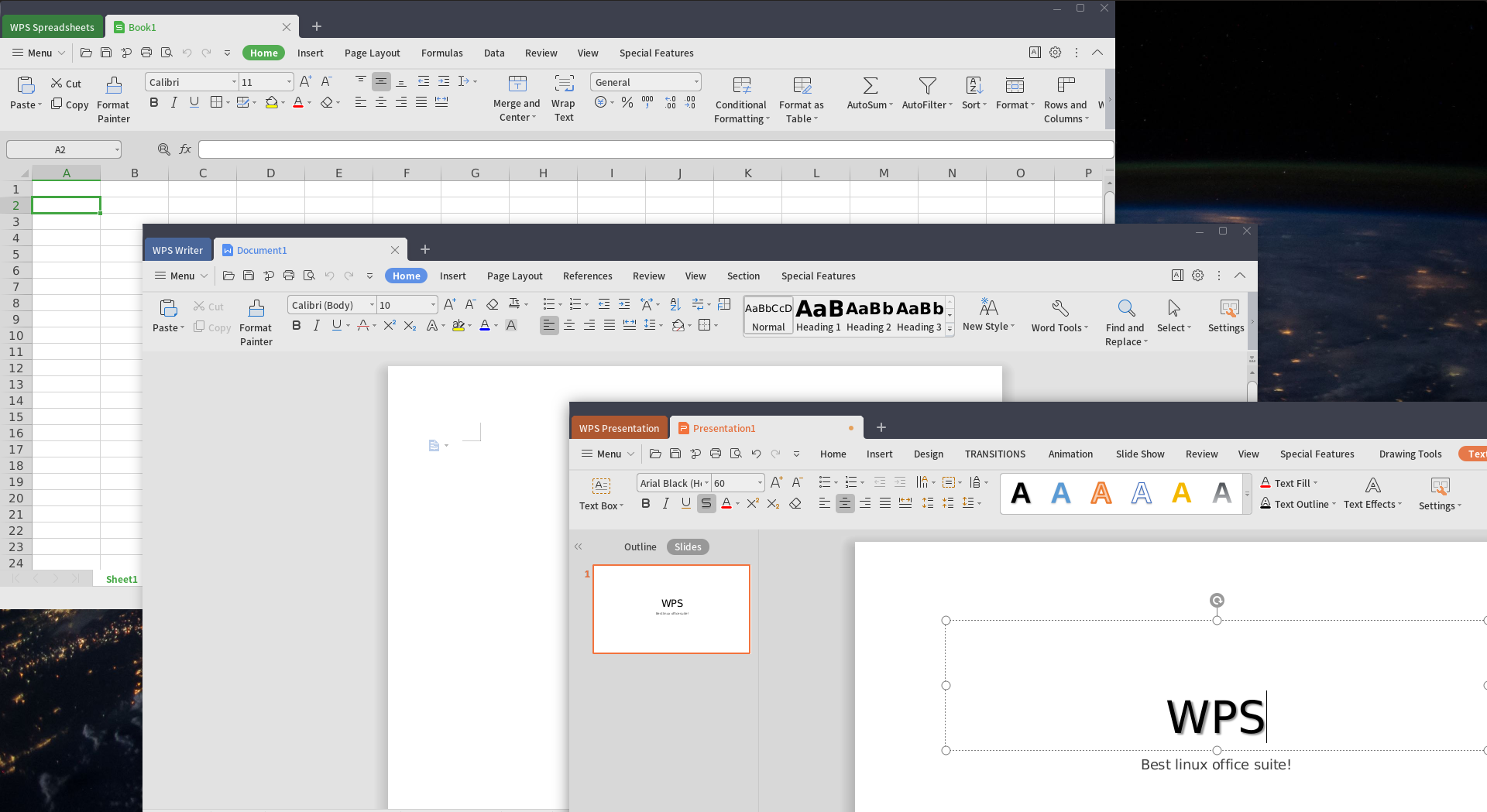
Task: Click fill color bucket in Spreadsheets
Action: (272, 102)
